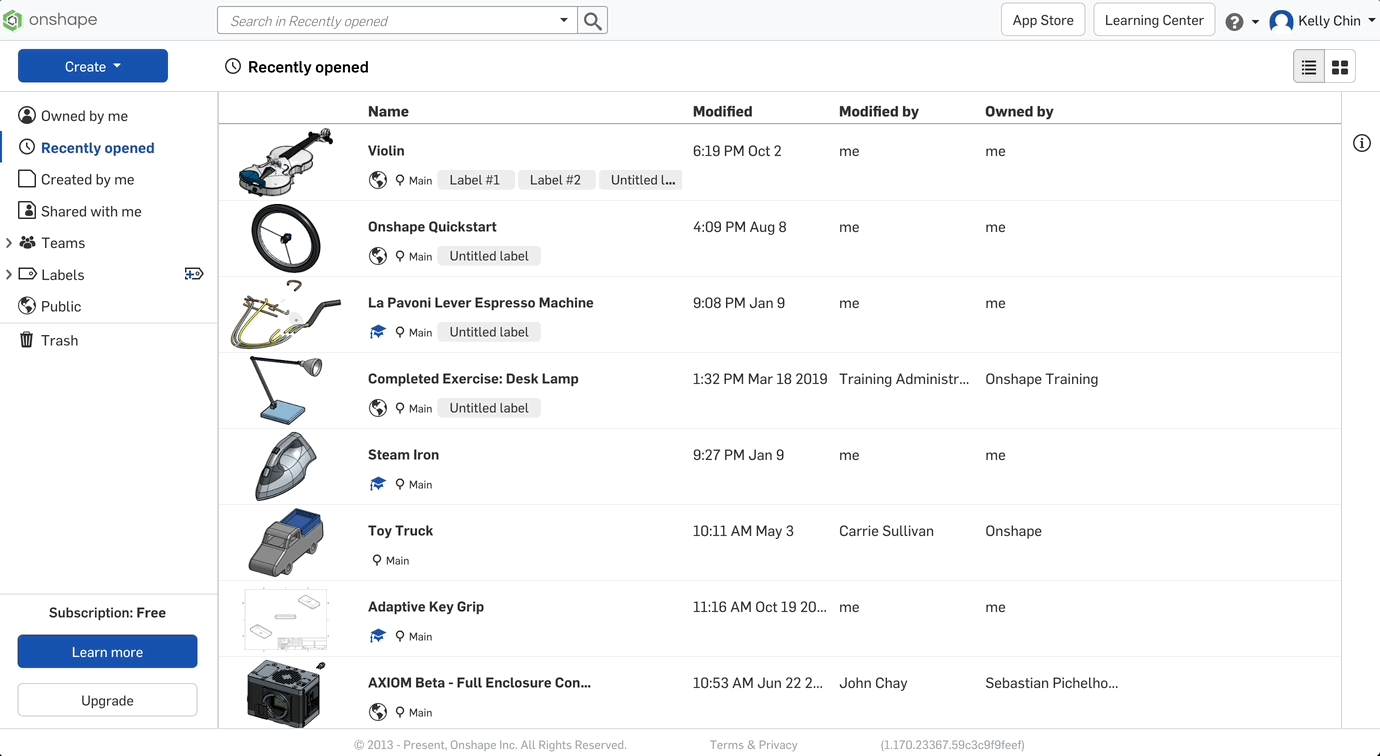
Task: Click the create new label icon
Action: pos(194,274)
